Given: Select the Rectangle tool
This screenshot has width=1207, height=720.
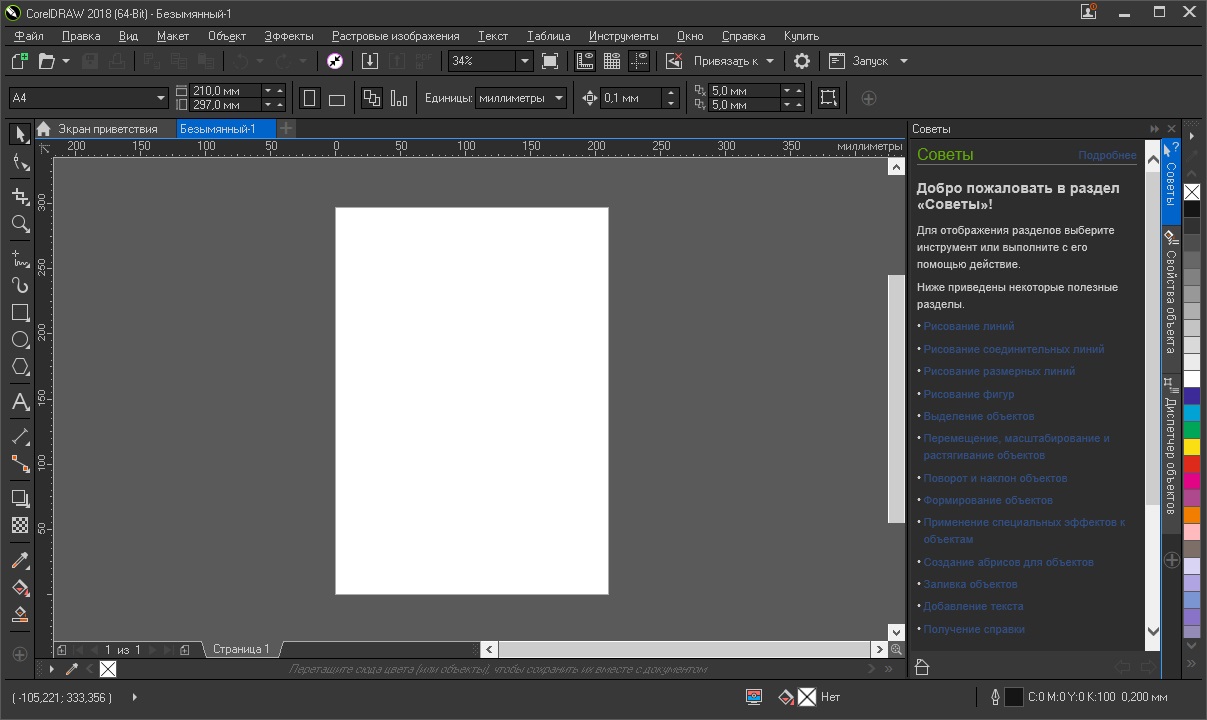Looking at the screenshot, I should [20, 313].
